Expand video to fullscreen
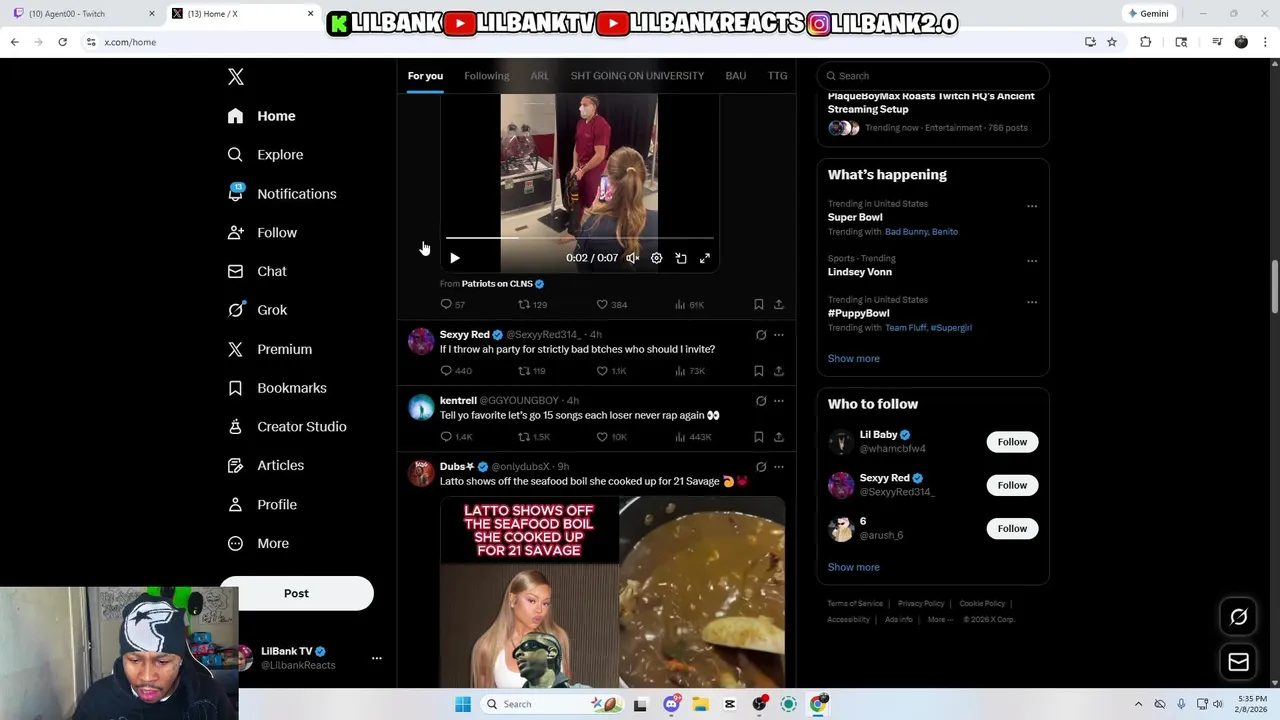The height and width of the screenshot is (720, 1280). (x=705, y=258)
